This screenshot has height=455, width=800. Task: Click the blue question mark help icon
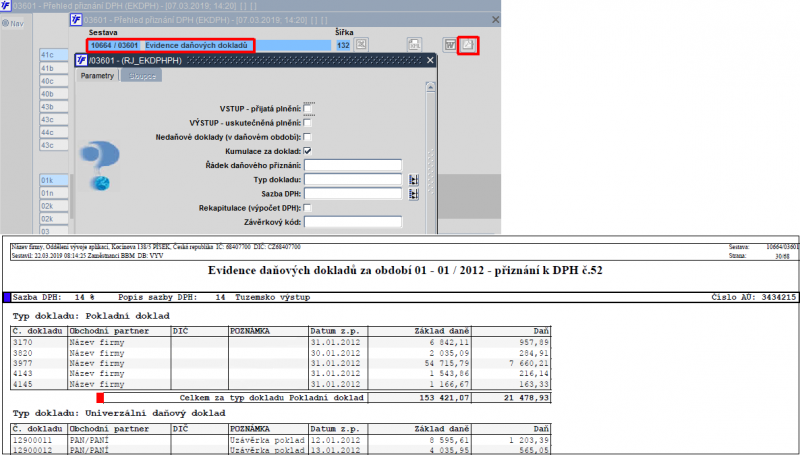click(x=100, y=165)
